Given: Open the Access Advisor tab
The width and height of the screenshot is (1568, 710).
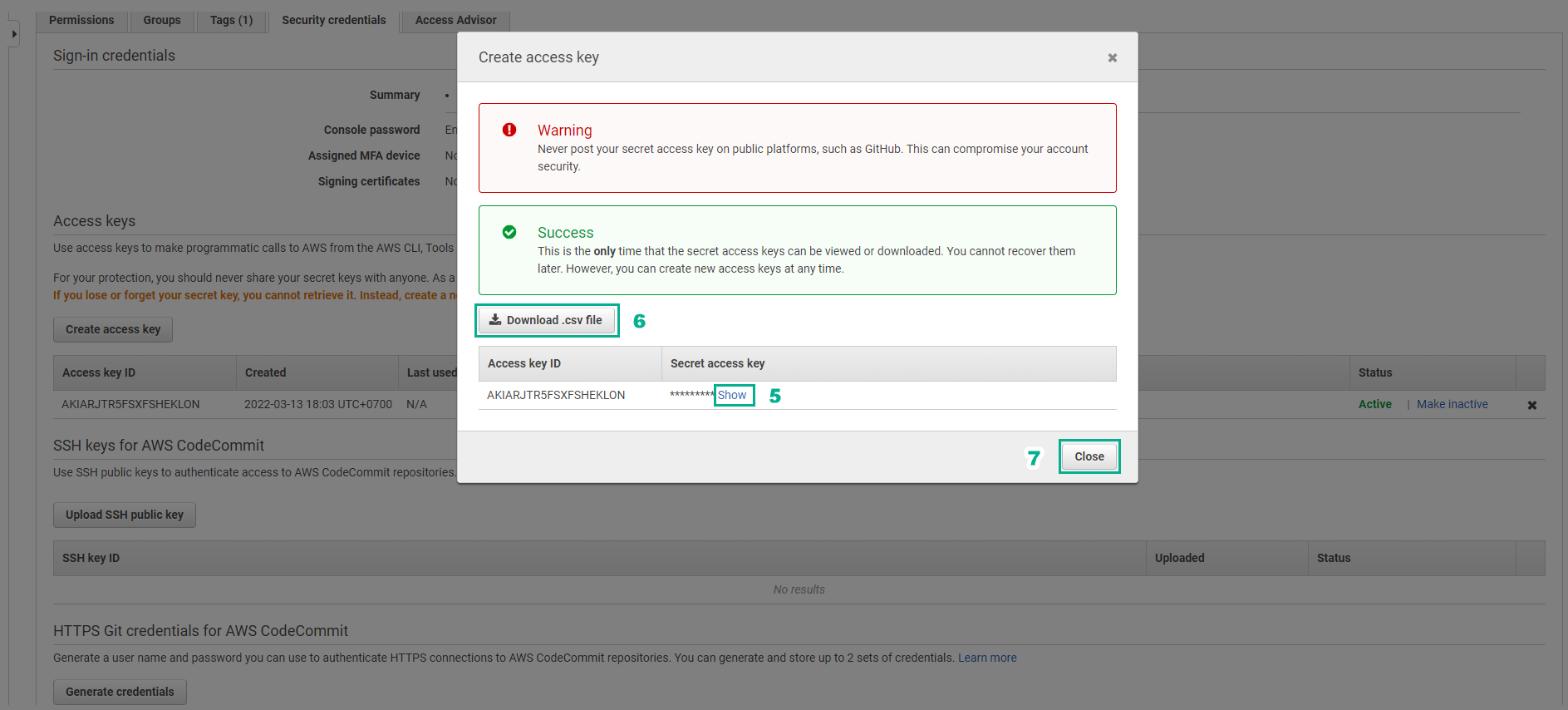Looking at the screenshot, I should 455,20.
